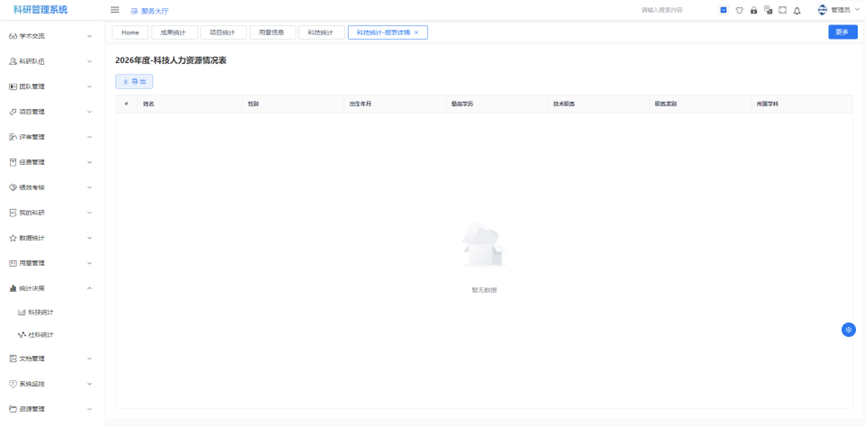Image resolution: width=865 pixels, height=427 pixels.
Task: Toggle fullscreen with the expand icon
Action: (x=782, y=10)
